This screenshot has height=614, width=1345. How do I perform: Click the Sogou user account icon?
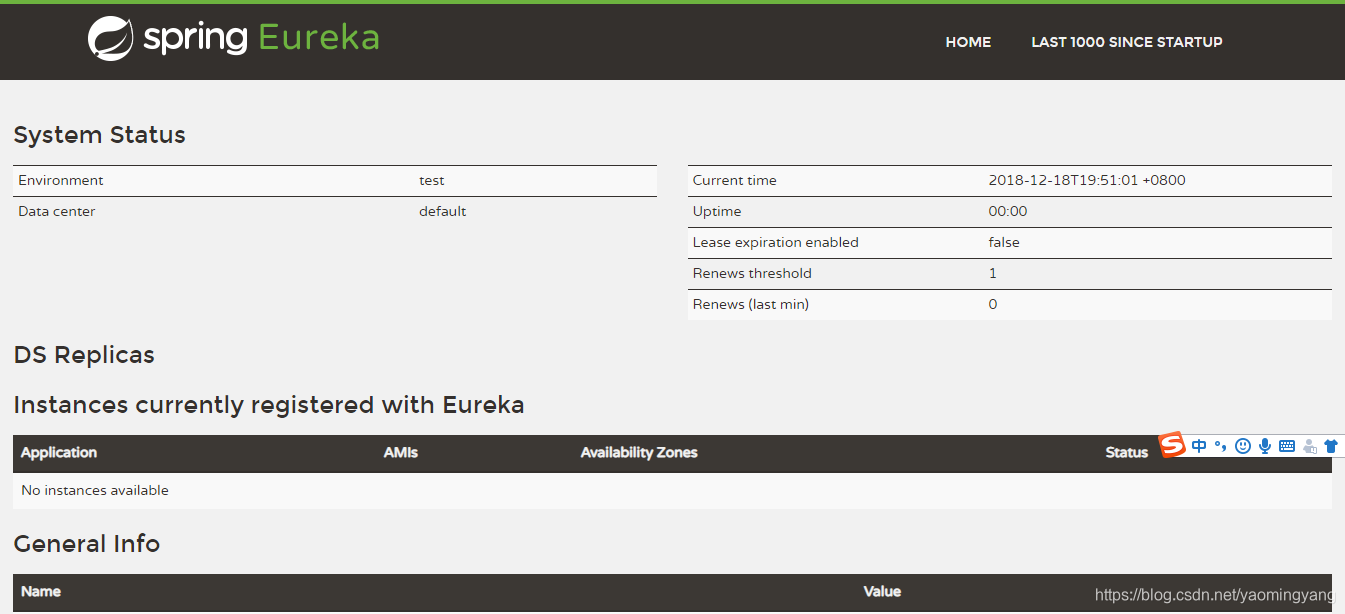point(1309,447)
